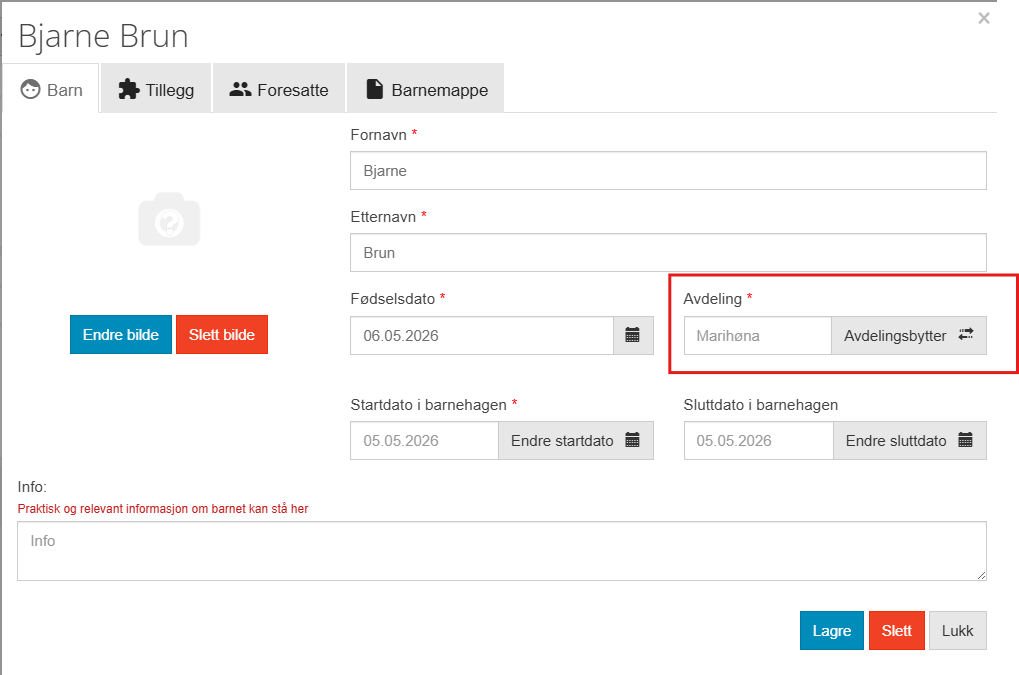Close the dialog with Lukk
1019x675 pixels.
tap(958, 630)
